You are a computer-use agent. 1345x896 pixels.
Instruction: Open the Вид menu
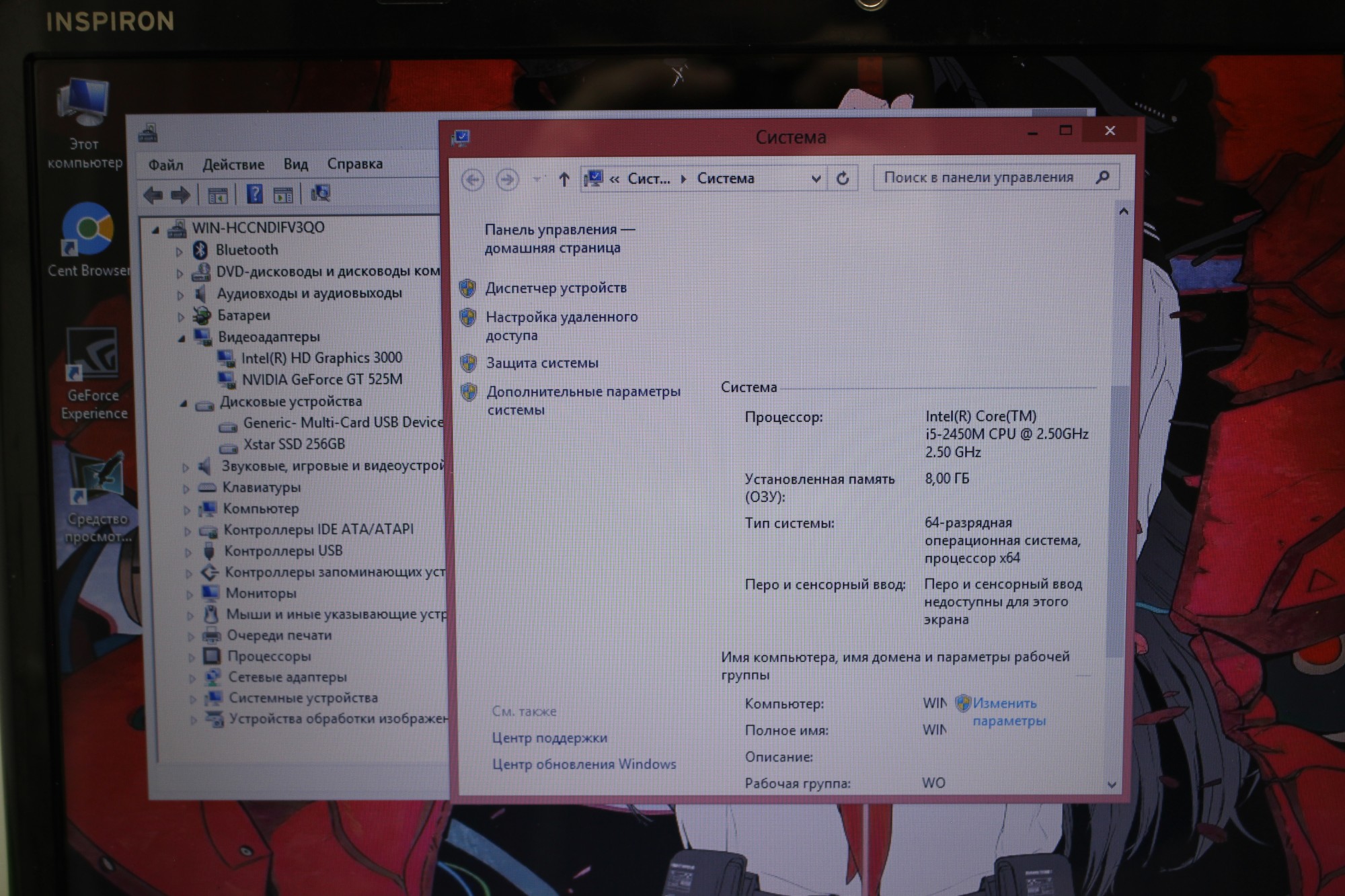click(295, 164)
